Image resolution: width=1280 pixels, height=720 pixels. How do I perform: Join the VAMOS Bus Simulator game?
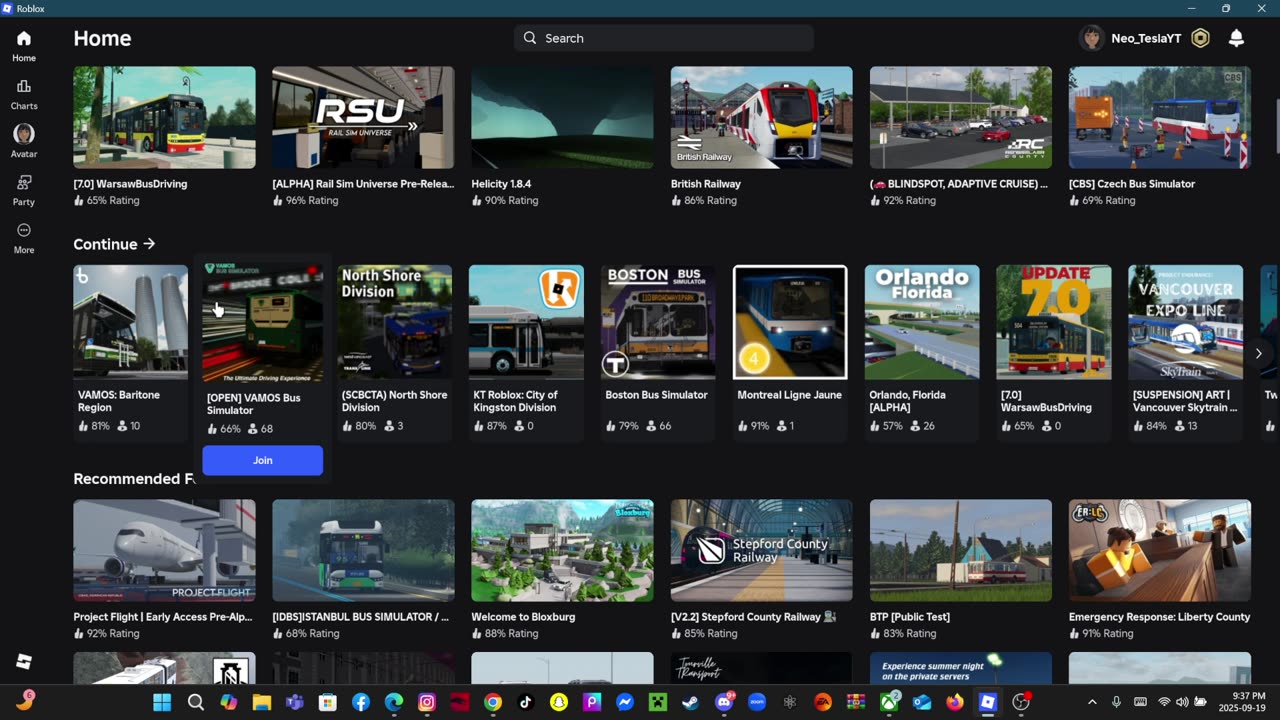click(262, 460)
